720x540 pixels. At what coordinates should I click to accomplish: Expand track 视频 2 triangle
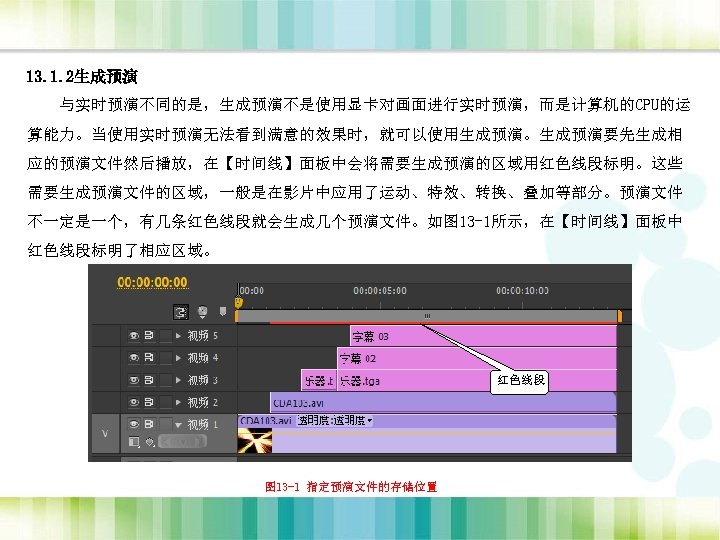[x=178, y=402]
